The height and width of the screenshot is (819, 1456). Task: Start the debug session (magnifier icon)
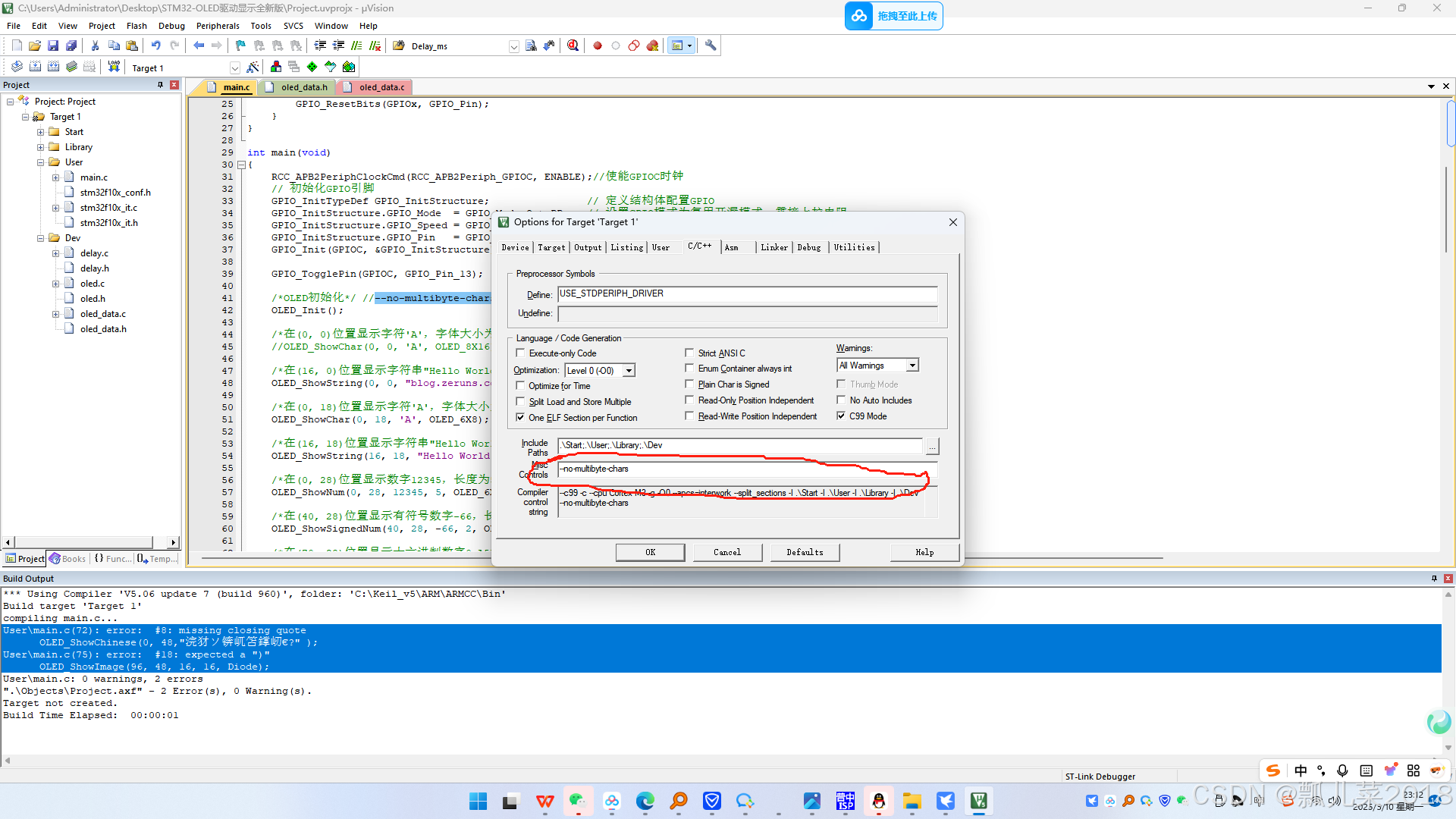573,45
